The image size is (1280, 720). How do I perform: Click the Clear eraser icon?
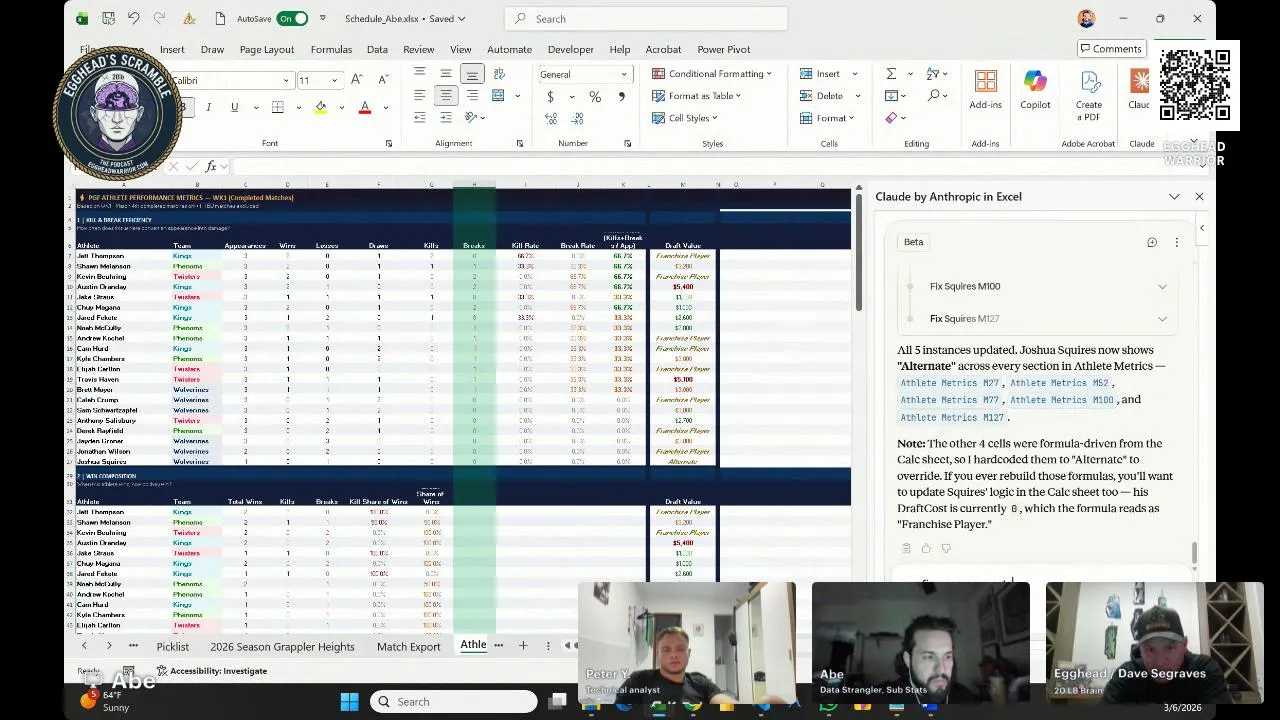click(891, 118)
